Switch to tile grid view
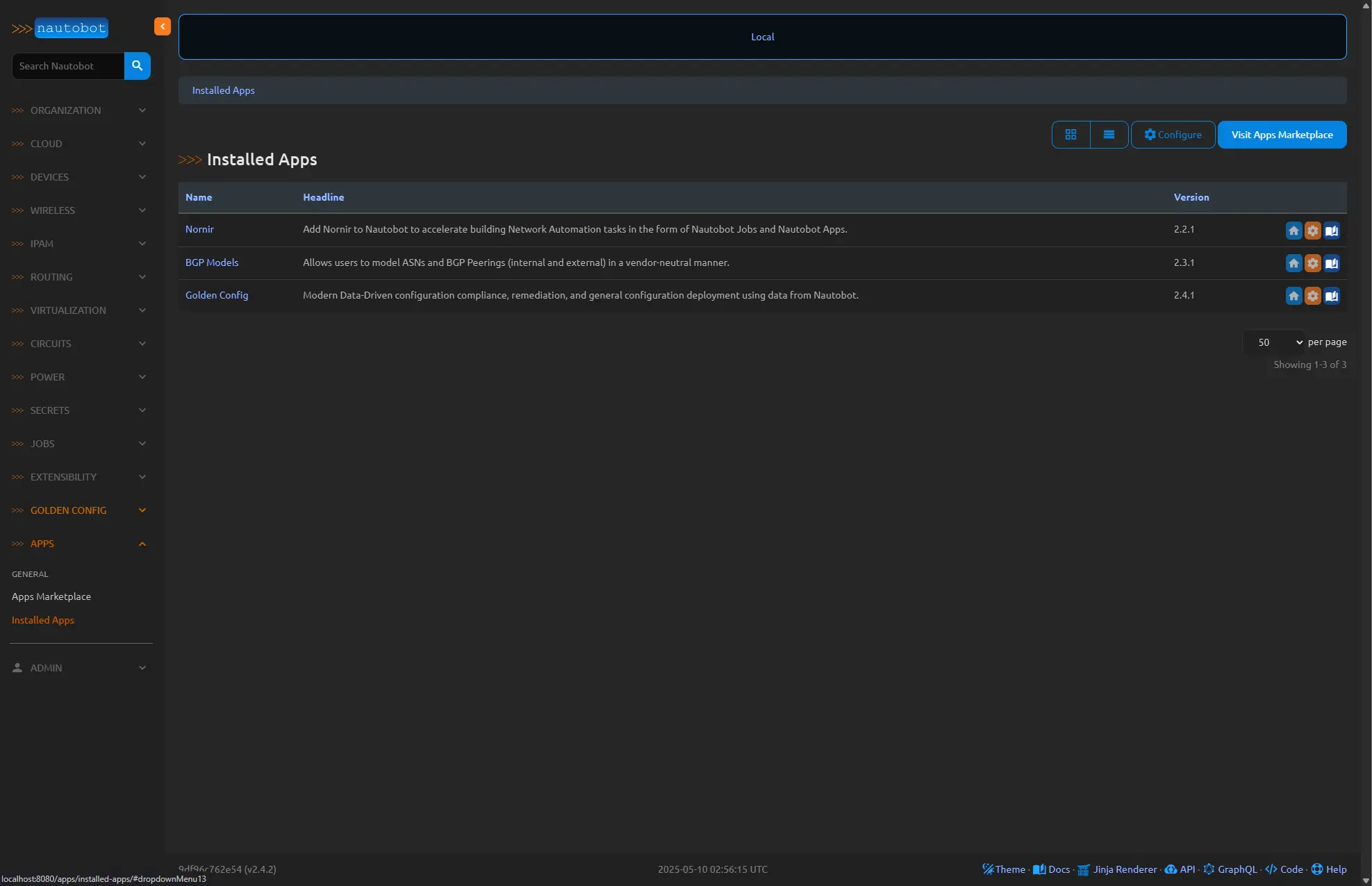Image resolution: width=1372 pixels, height=886 pixels. 1071,135
